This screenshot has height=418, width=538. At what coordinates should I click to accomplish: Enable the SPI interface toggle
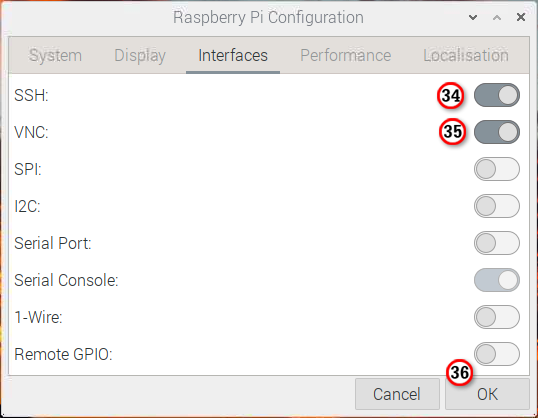click(x=496, y=169)
